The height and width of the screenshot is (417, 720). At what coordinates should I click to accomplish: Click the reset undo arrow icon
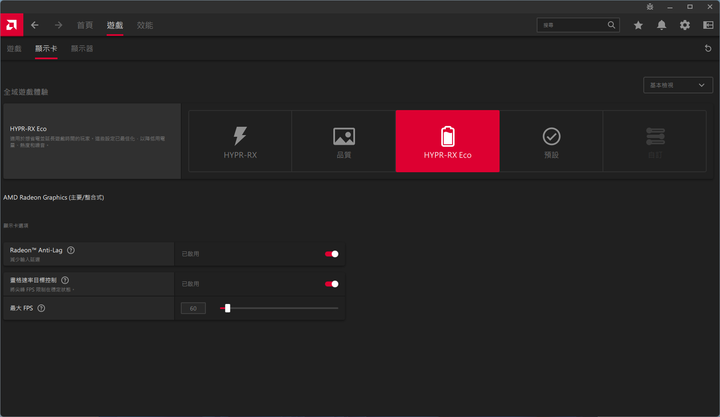(708, 48)
